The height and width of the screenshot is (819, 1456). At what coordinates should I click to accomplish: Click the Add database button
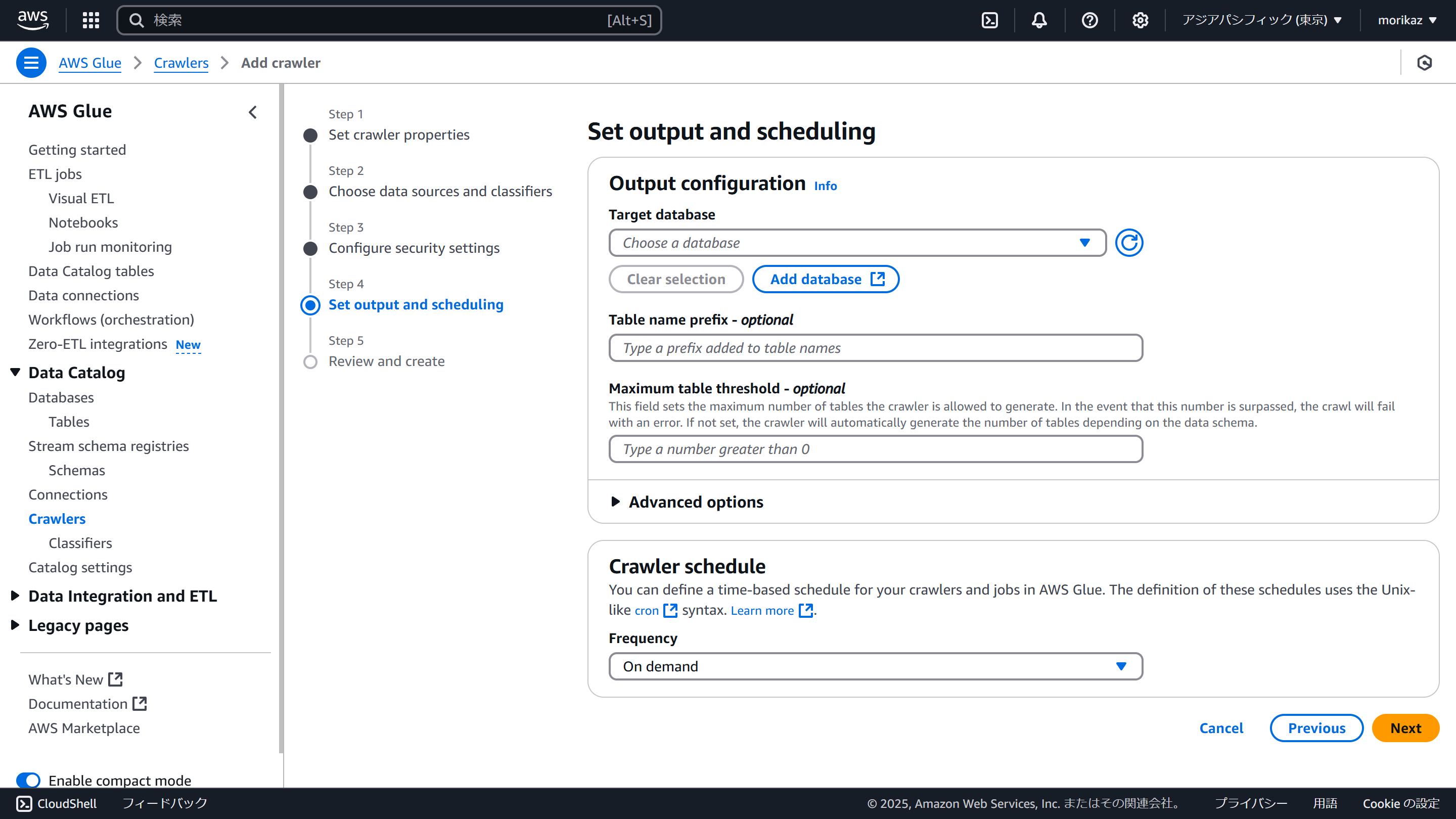pos(825,279)
